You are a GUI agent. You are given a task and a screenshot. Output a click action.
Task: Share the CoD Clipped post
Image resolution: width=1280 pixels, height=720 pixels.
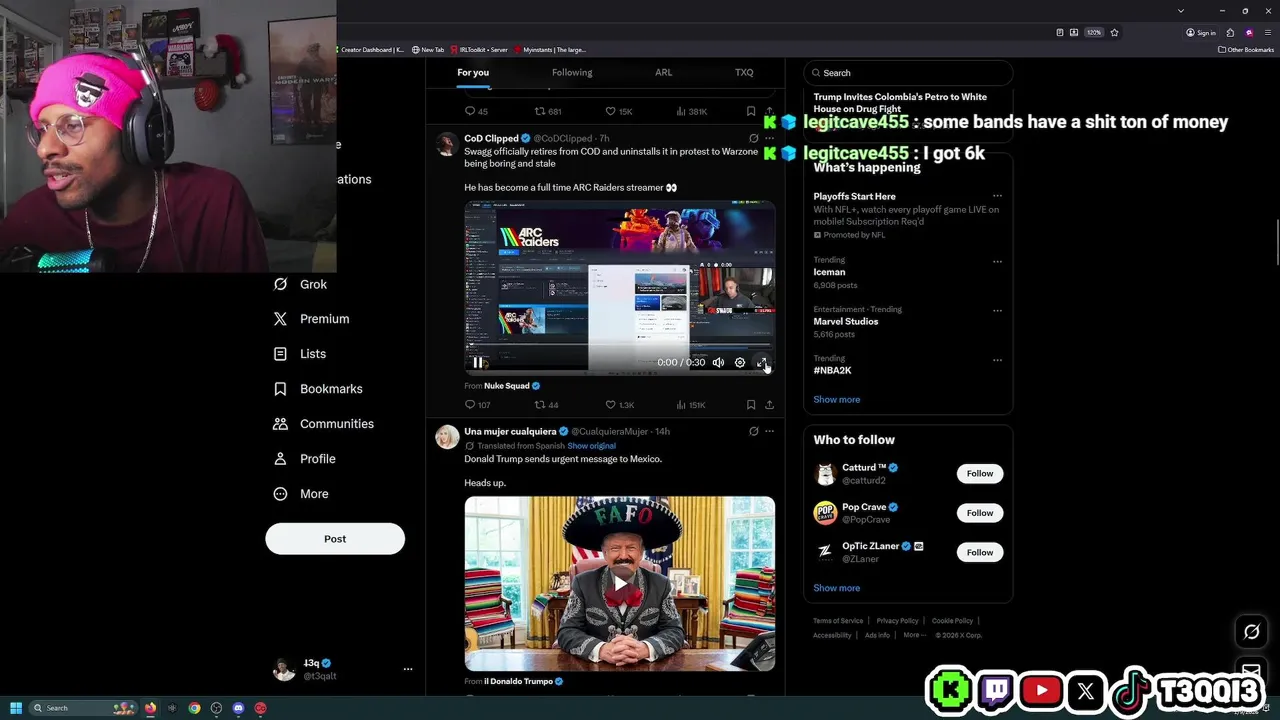click(769, 405)
